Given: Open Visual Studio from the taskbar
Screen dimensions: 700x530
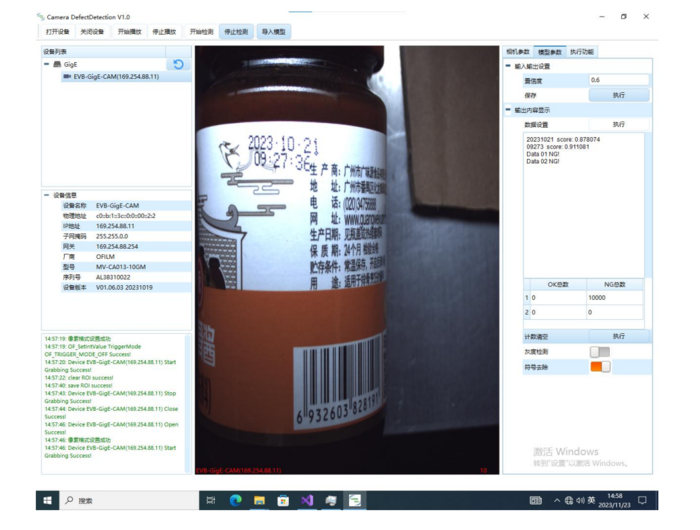Looking at the screenshot, I should click(x=307, y=501).
